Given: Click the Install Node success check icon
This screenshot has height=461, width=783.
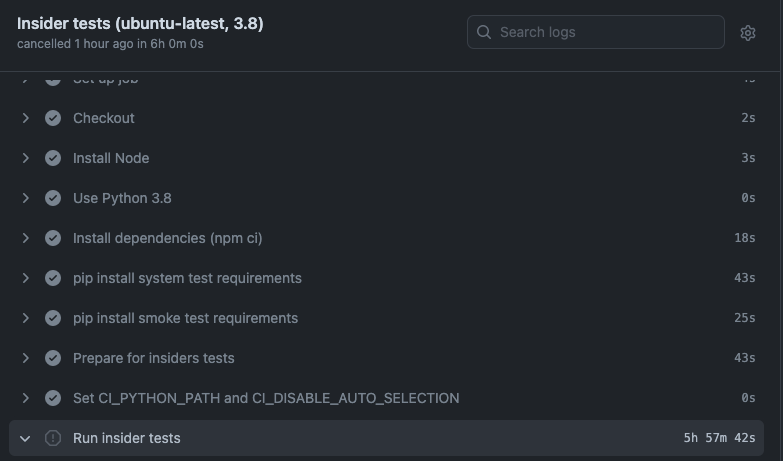Looking at the screenshot, I should (53, 158).
